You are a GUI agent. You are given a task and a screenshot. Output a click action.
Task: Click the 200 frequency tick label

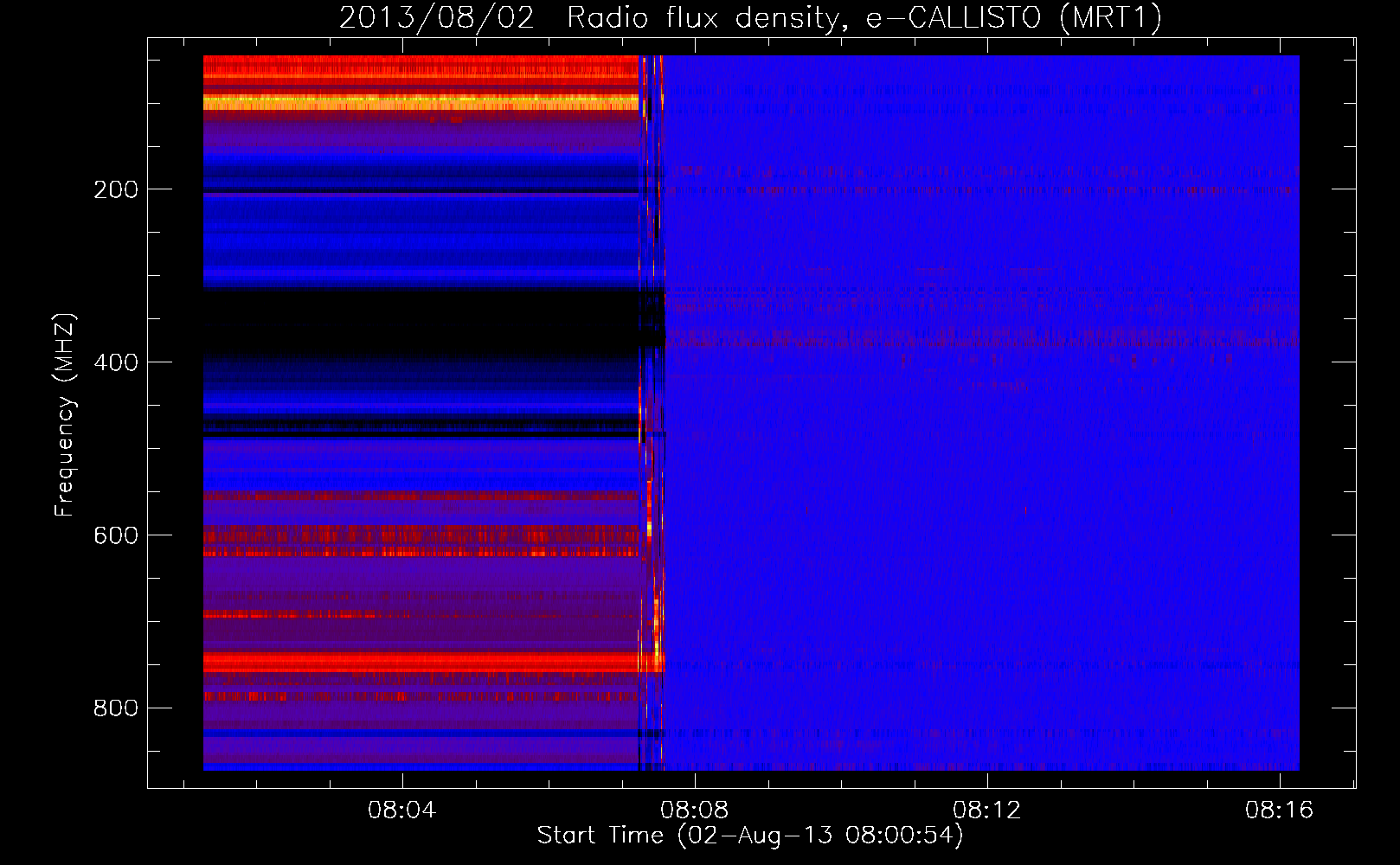pyautogui.click(x=115, y=189)
